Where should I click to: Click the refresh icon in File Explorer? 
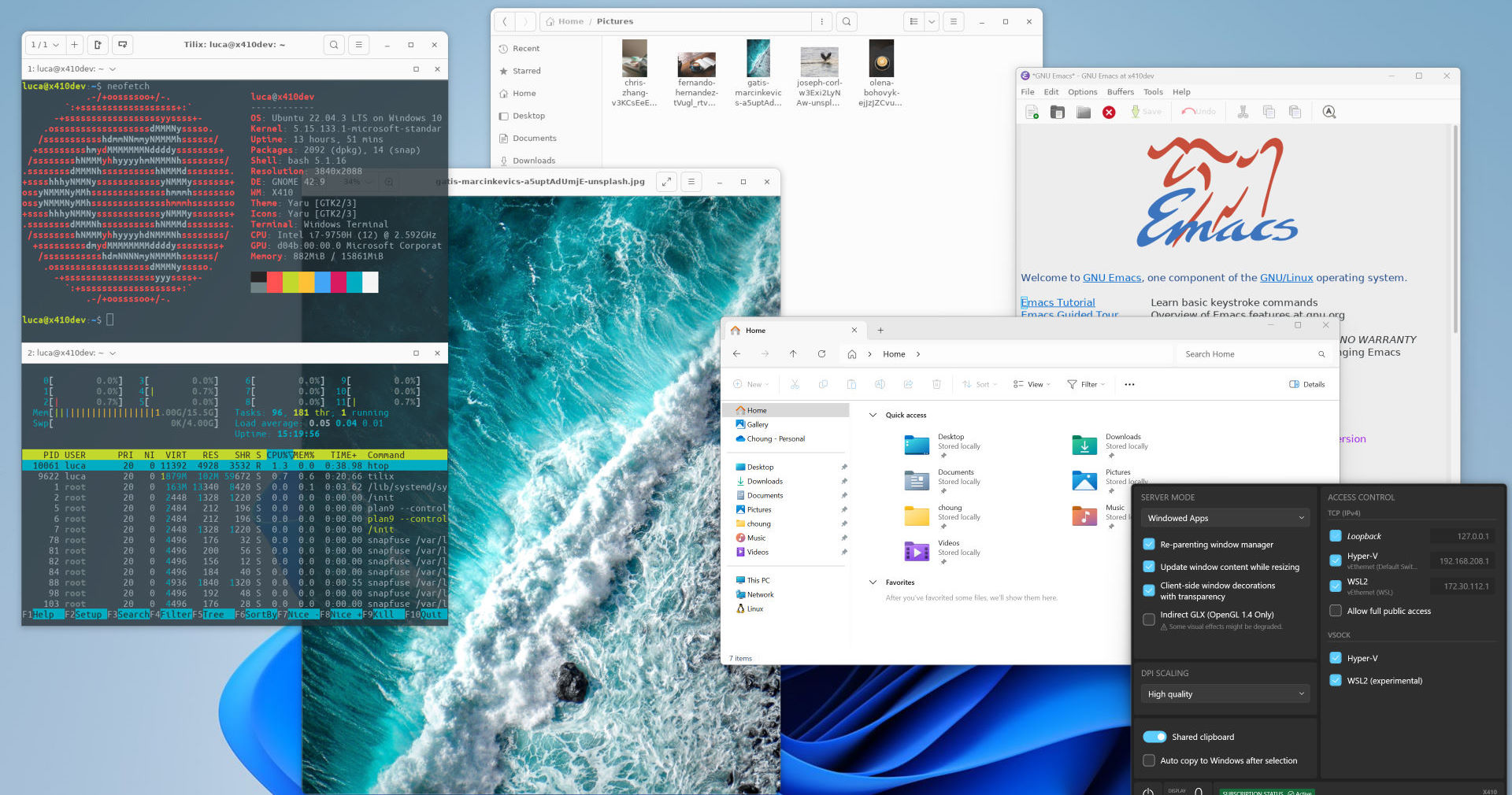pos(821,354)
